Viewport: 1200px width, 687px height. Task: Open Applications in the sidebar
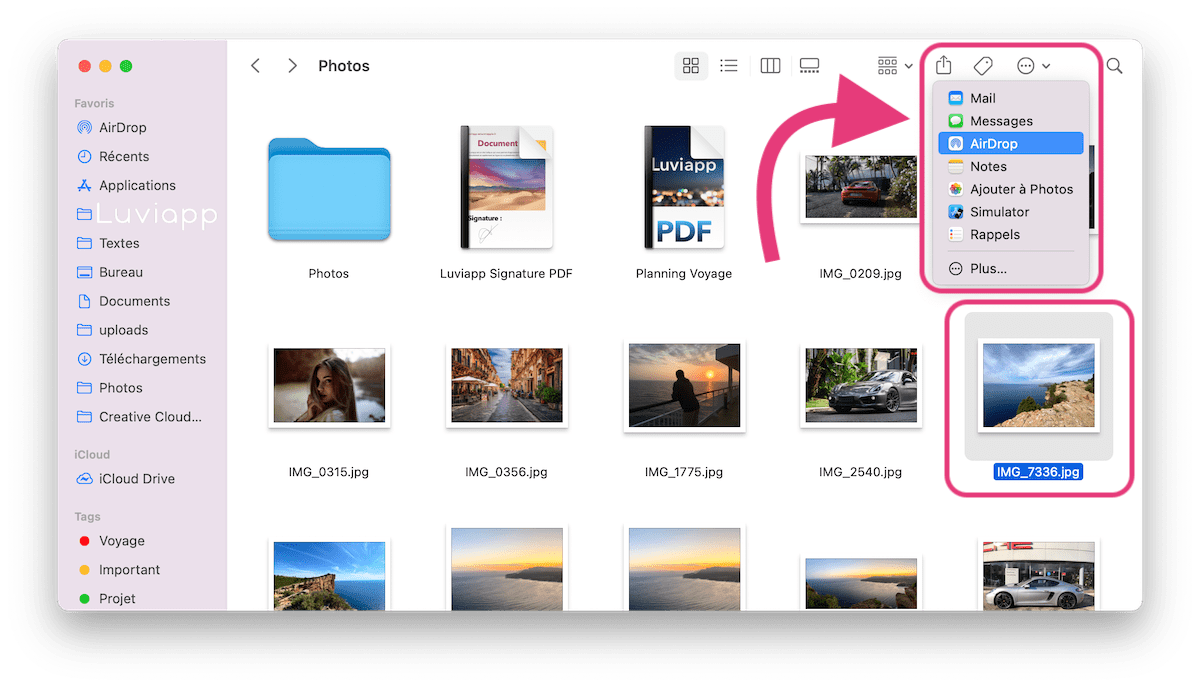tap(142, 186)
